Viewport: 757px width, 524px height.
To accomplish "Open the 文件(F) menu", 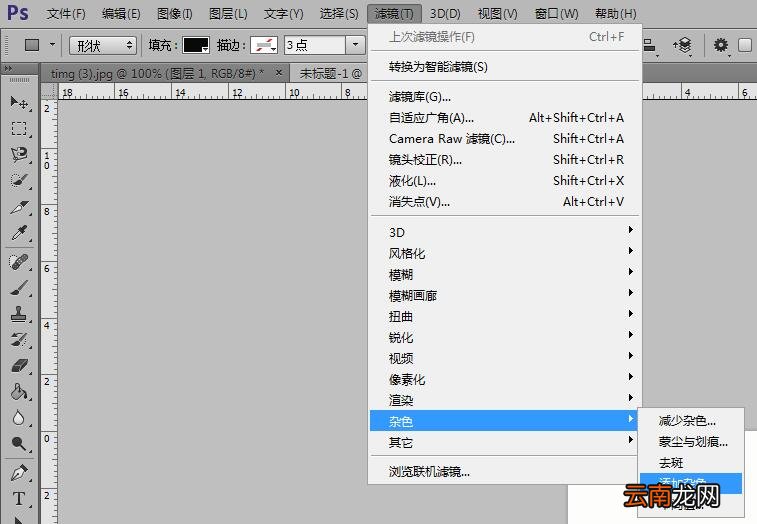I will pos(66,14).
